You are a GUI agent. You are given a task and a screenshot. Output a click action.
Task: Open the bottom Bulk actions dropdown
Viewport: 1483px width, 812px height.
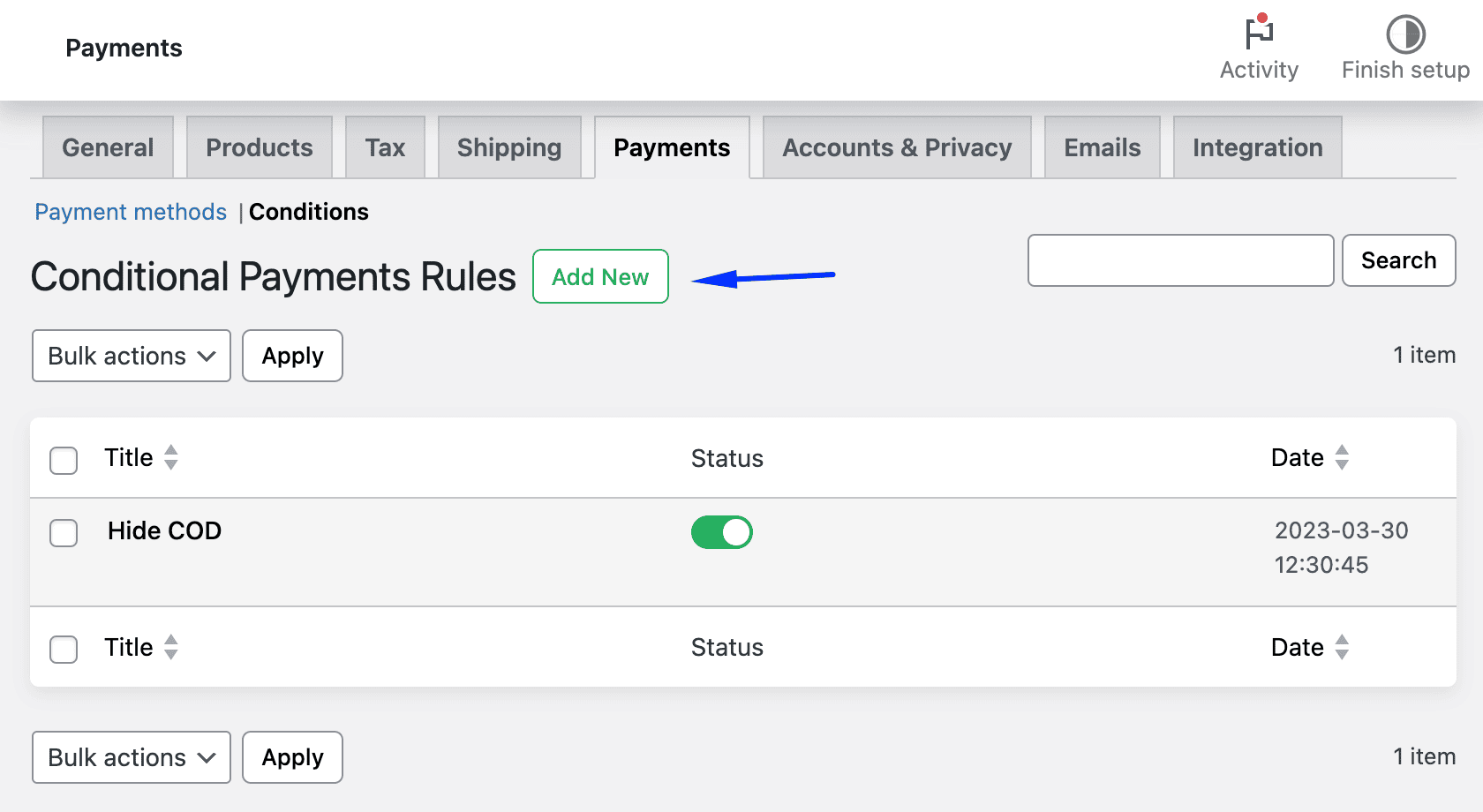coord(131,756)
